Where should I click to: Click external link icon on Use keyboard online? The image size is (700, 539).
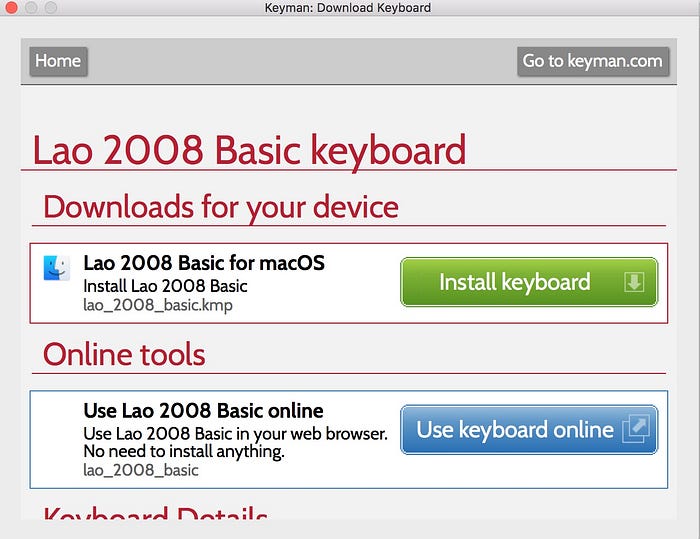click(x=636, y=429)
